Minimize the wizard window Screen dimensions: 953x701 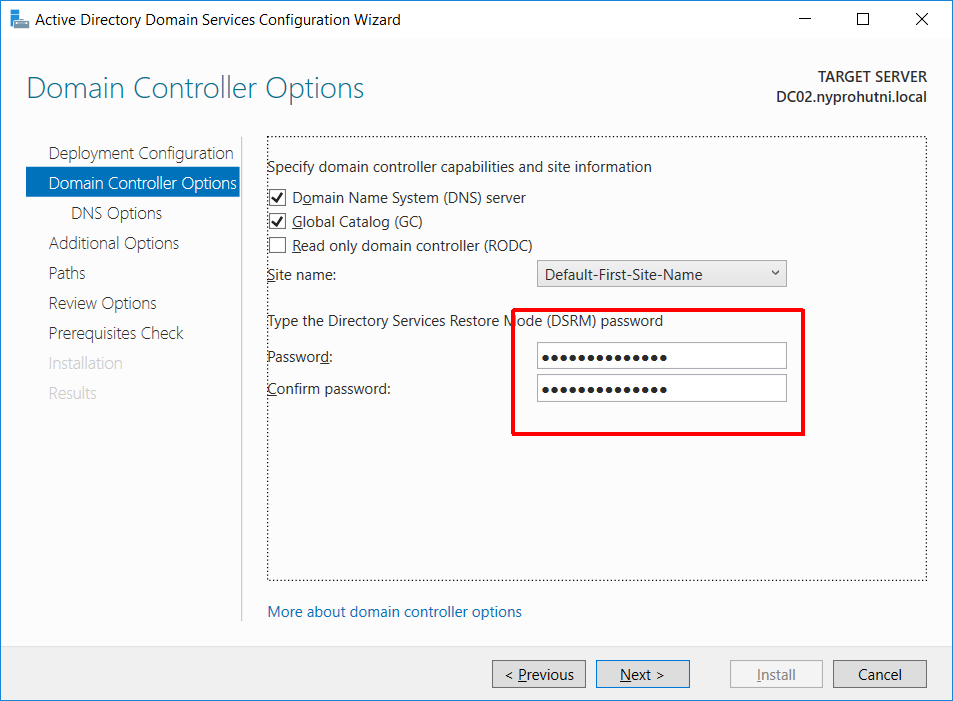tap(805, 19)
